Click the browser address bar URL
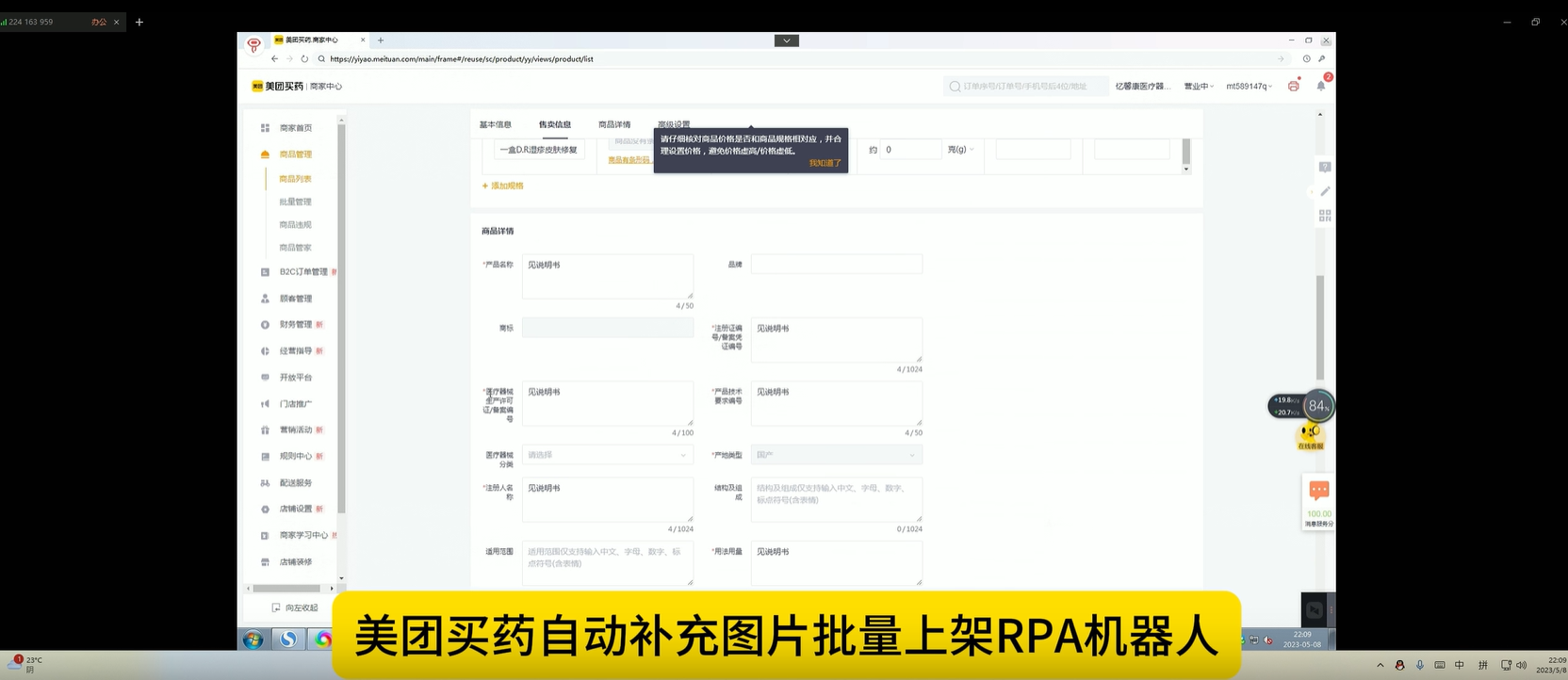 [462, 59]
